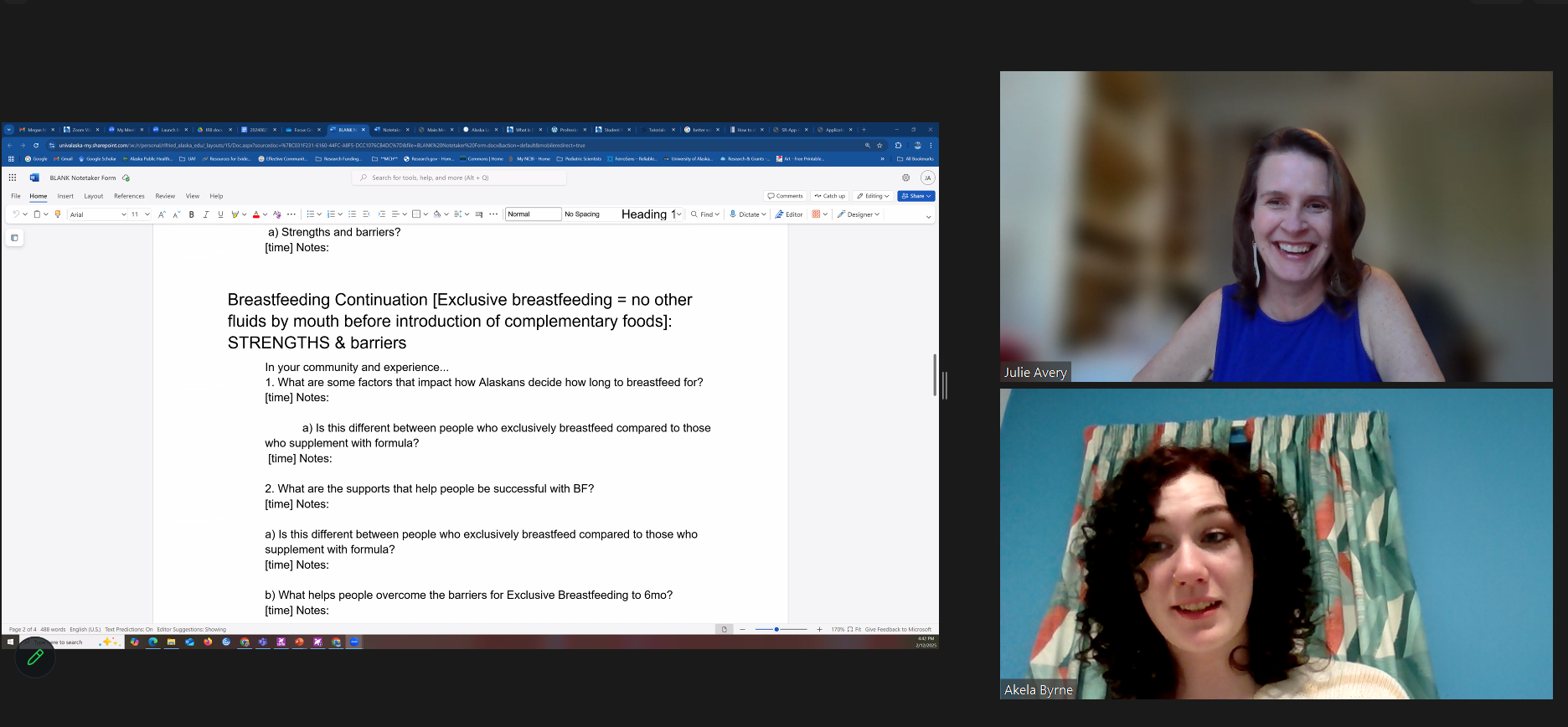
Task: Click line spacing icon
Action: point(458,214)
